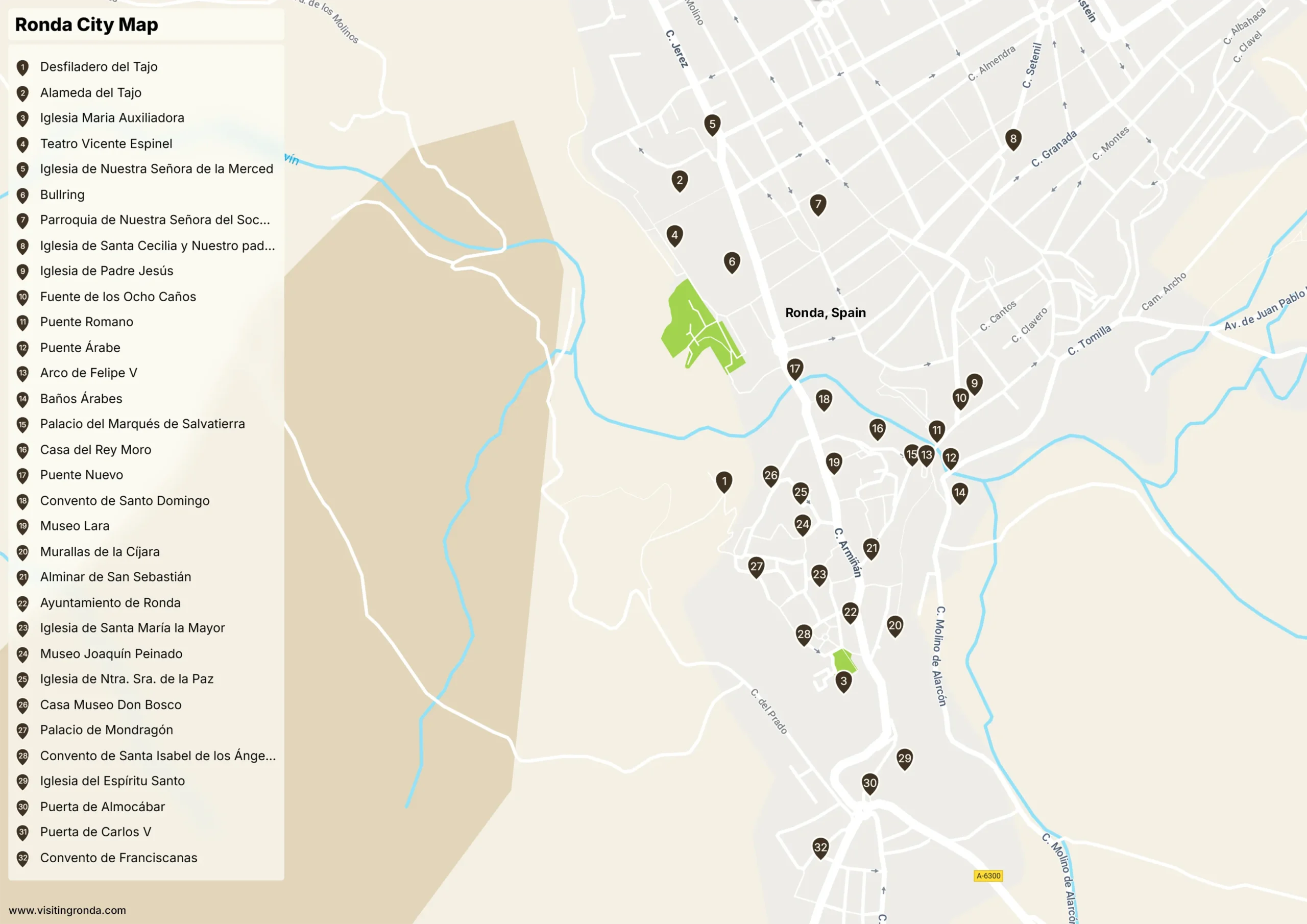Viewport: 1307px width, 924px height.
Task: Select map pin number 14 by the river
Action: 960,493
